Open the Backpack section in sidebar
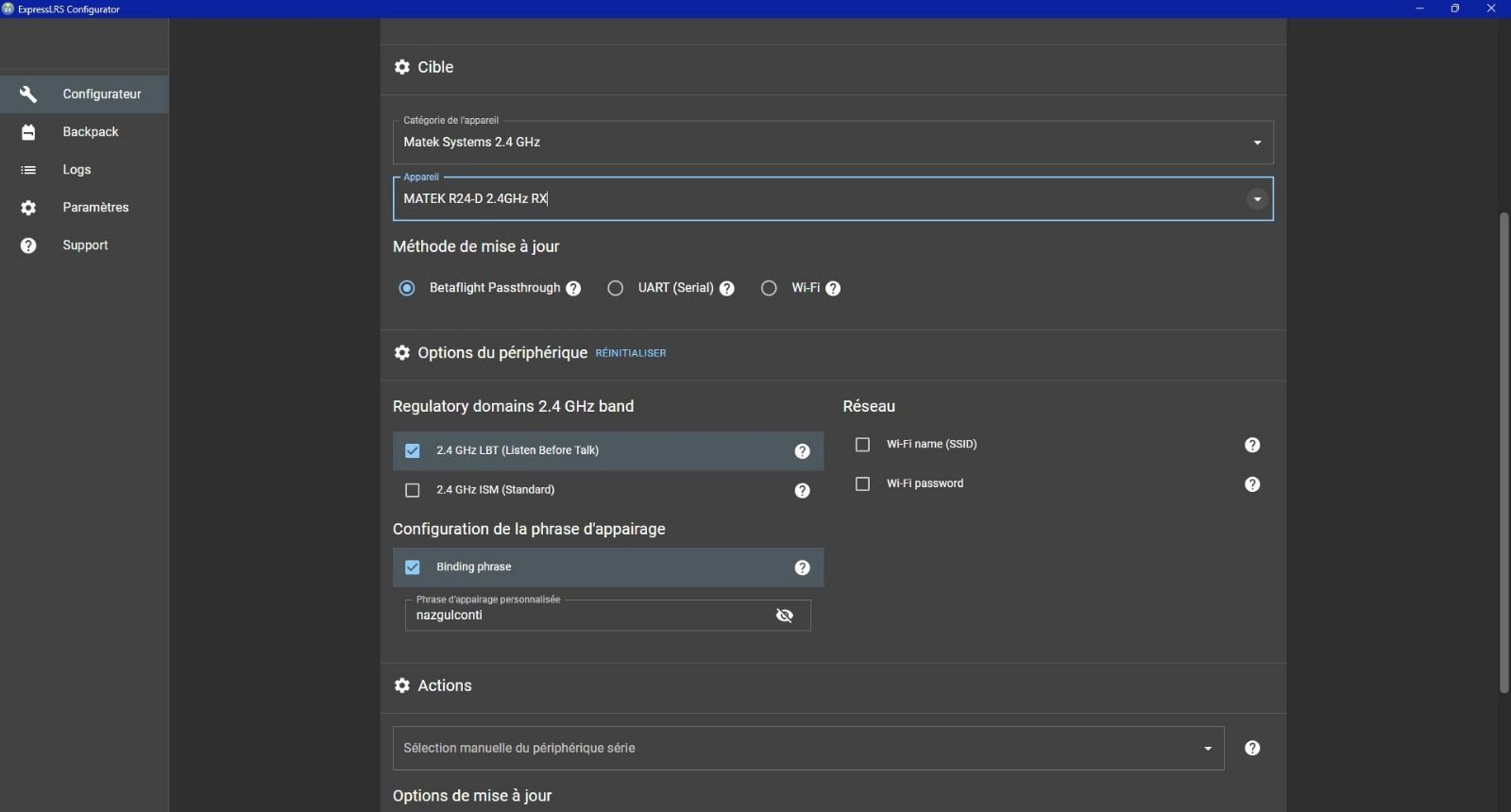Image resolution: width=1511 pixels, height=812 pixels. (90, 132)
